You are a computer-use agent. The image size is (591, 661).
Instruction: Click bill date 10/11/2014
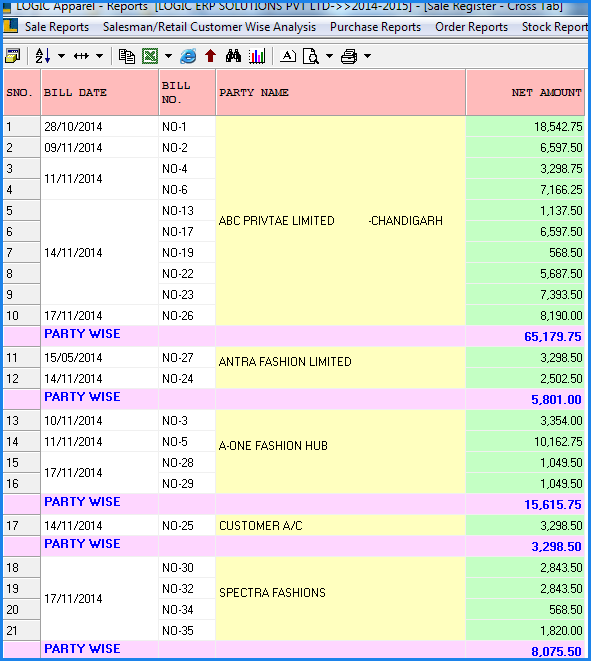click(x=100, y=420)
